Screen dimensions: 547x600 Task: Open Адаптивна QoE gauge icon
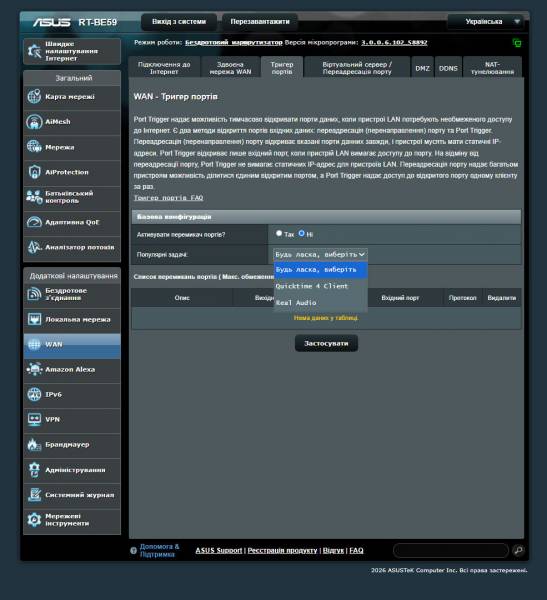34,222
